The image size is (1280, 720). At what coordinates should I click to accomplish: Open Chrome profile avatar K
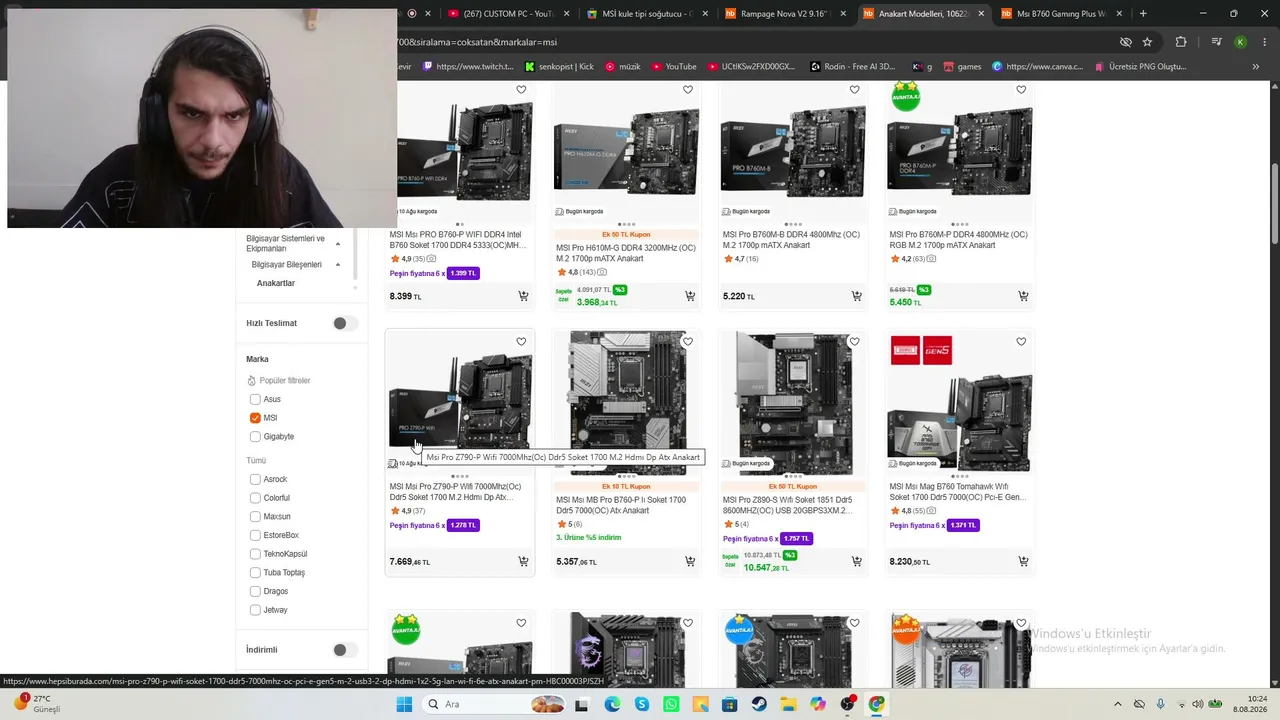(1241, 42)
